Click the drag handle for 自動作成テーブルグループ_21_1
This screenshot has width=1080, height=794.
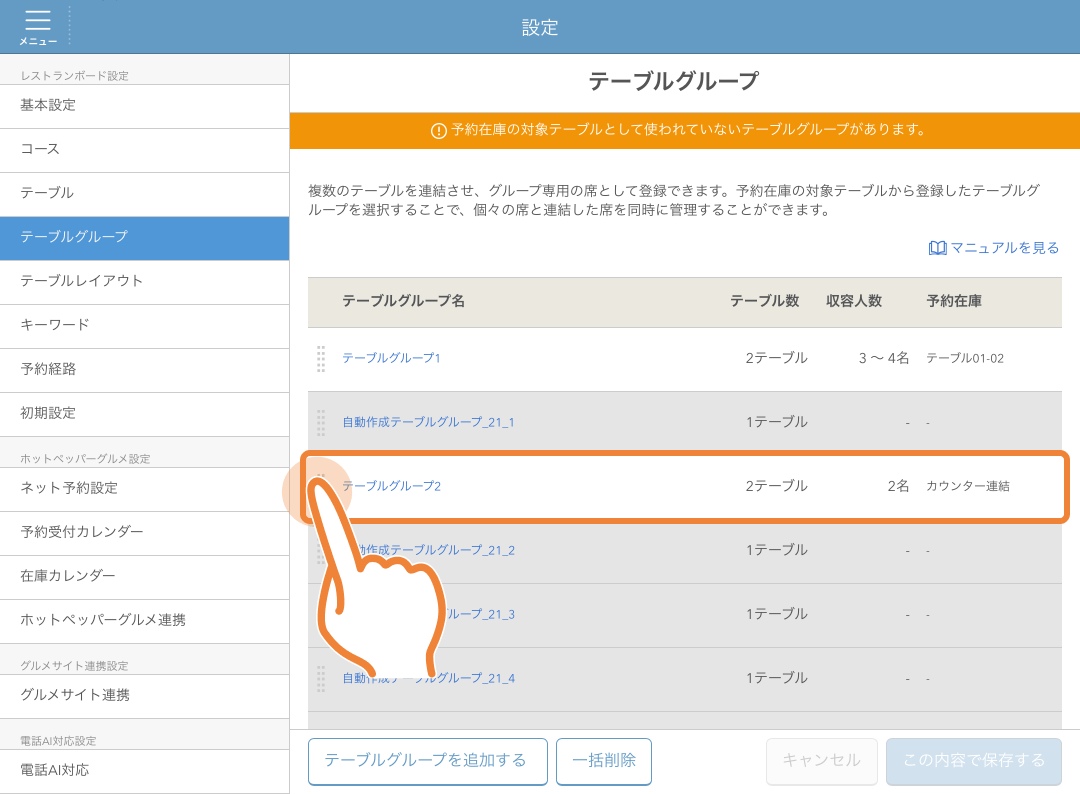pos(320,422)
